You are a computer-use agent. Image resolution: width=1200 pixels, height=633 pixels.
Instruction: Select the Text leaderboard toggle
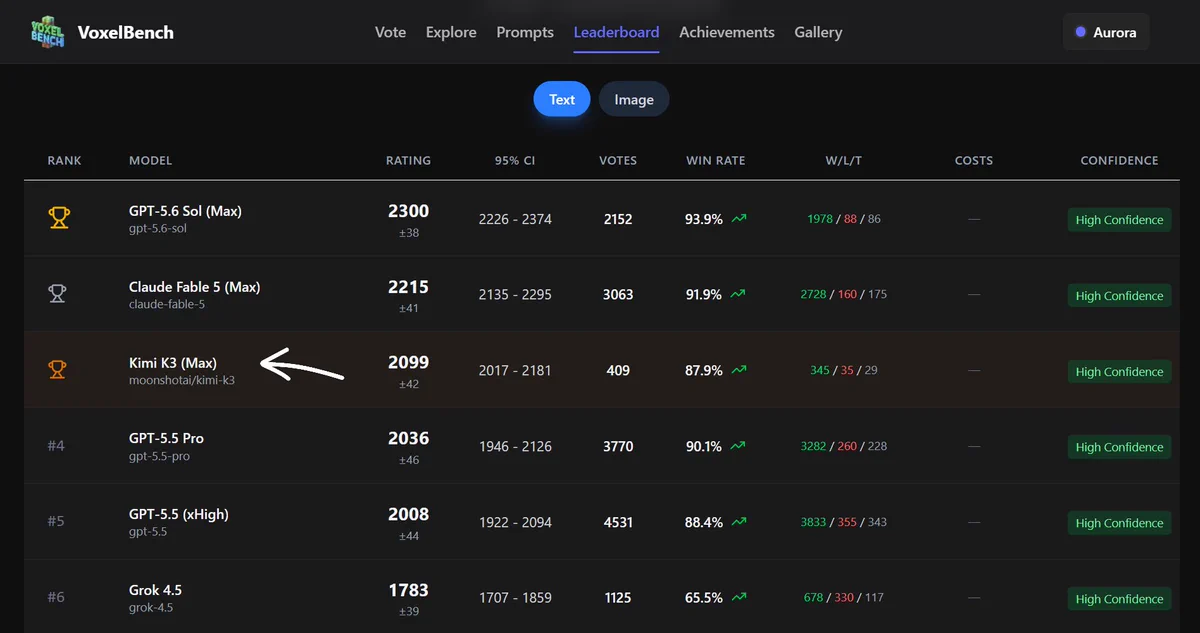(562, 99)
